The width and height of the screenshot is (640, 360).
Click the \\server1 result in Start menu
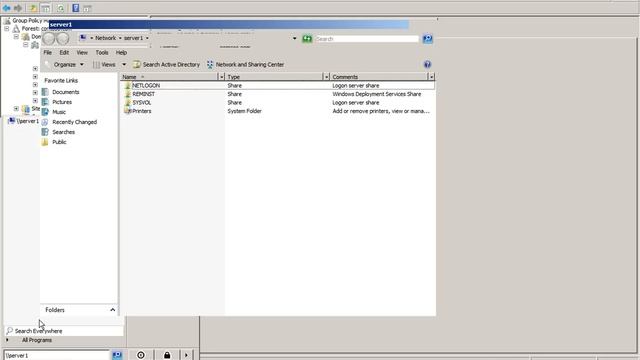[x=24, y=121]
